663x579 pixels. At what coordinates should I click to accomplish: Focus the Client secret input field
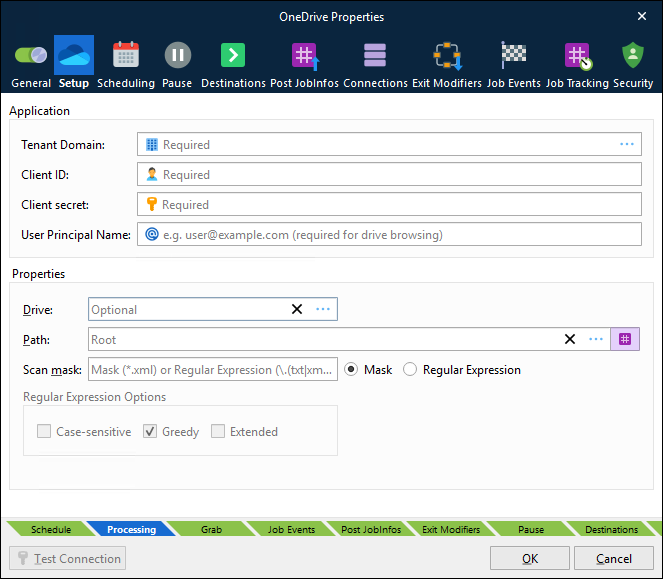click(389, 204)
